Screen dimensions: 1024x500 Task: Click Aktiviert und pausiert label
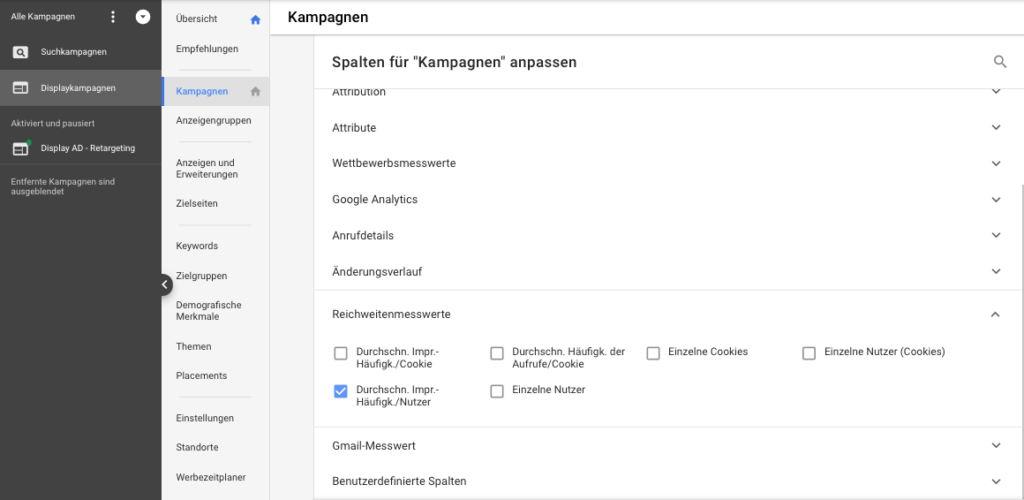pos(53,123)
